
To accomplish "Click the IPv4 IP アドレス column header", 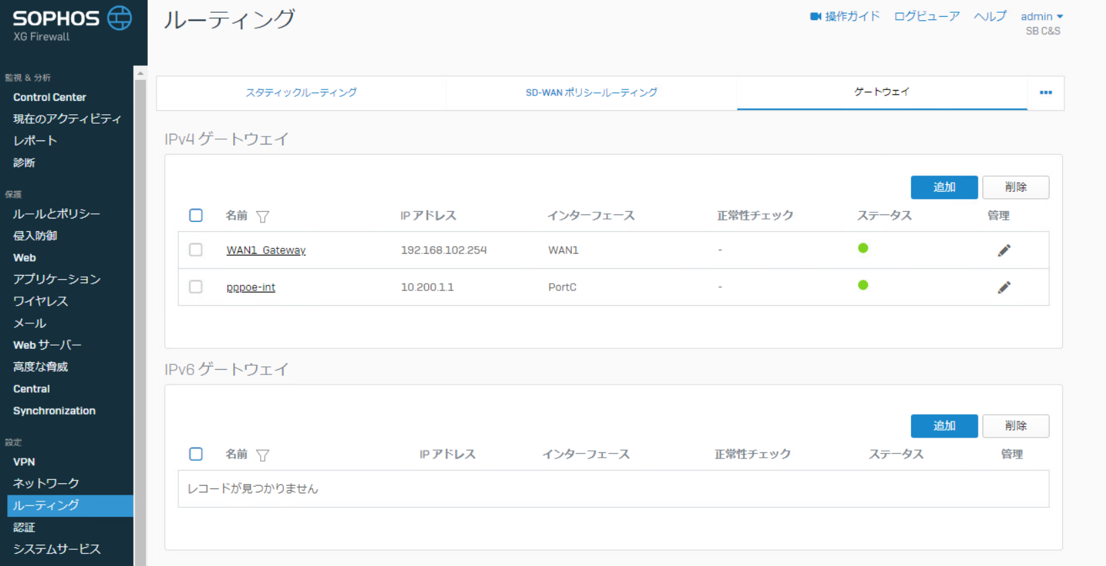I will pyautogui.click(x=428, y=215).
